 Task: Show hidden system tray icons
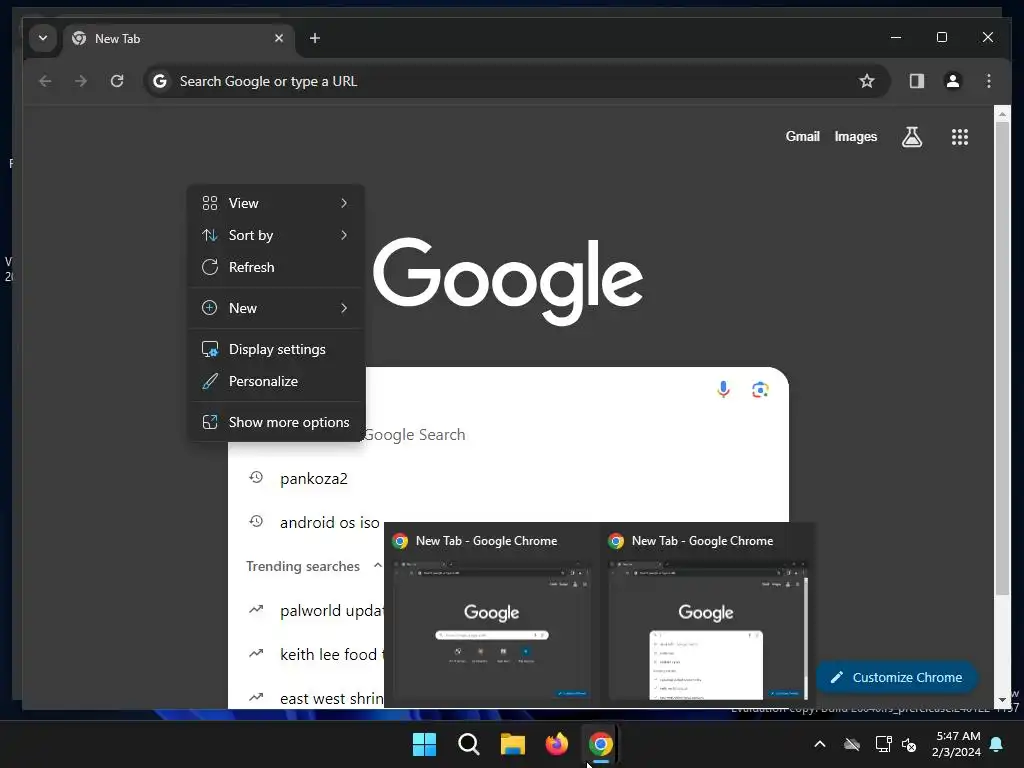click(820, 744)
